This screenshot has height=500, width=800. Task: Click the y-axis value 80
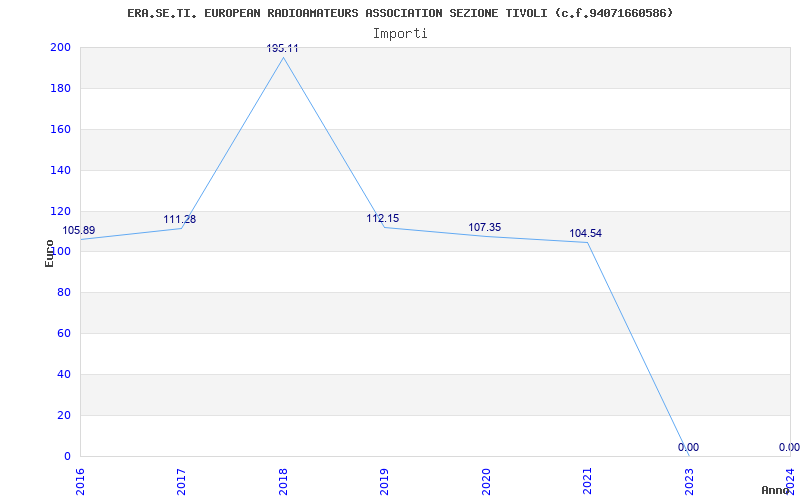(64, 292)
